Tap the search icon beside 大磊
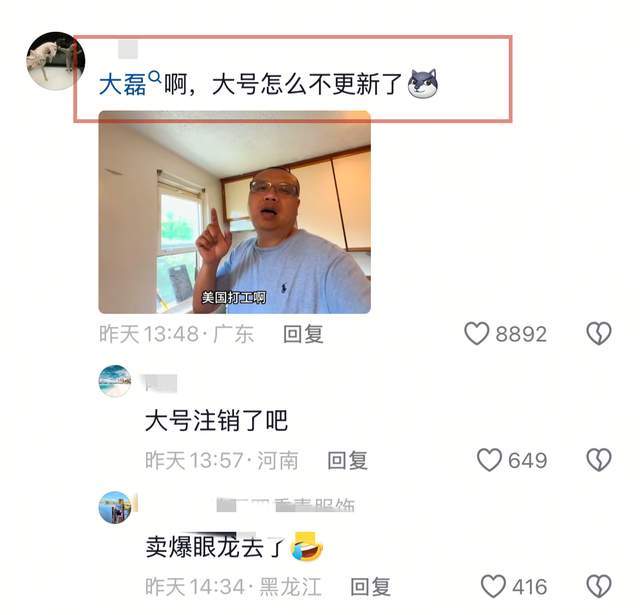 [x=155, y=77]
